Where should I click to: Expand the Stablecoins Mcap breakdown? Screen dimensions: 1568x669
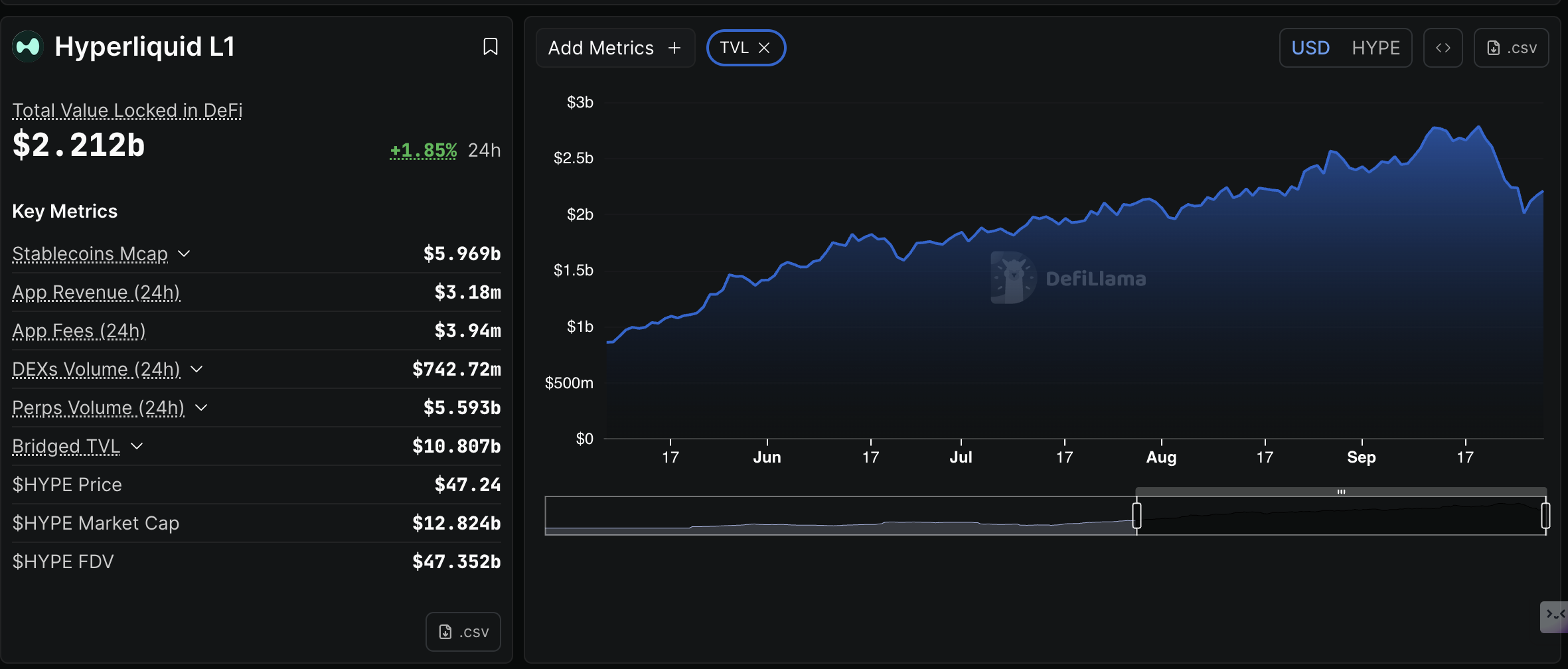185,254
